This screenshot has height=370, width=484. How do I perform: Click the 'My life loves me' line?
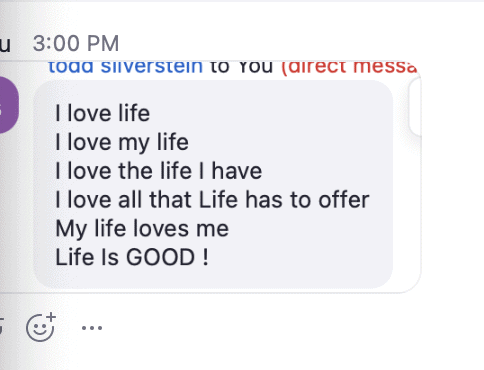point(142,229)
